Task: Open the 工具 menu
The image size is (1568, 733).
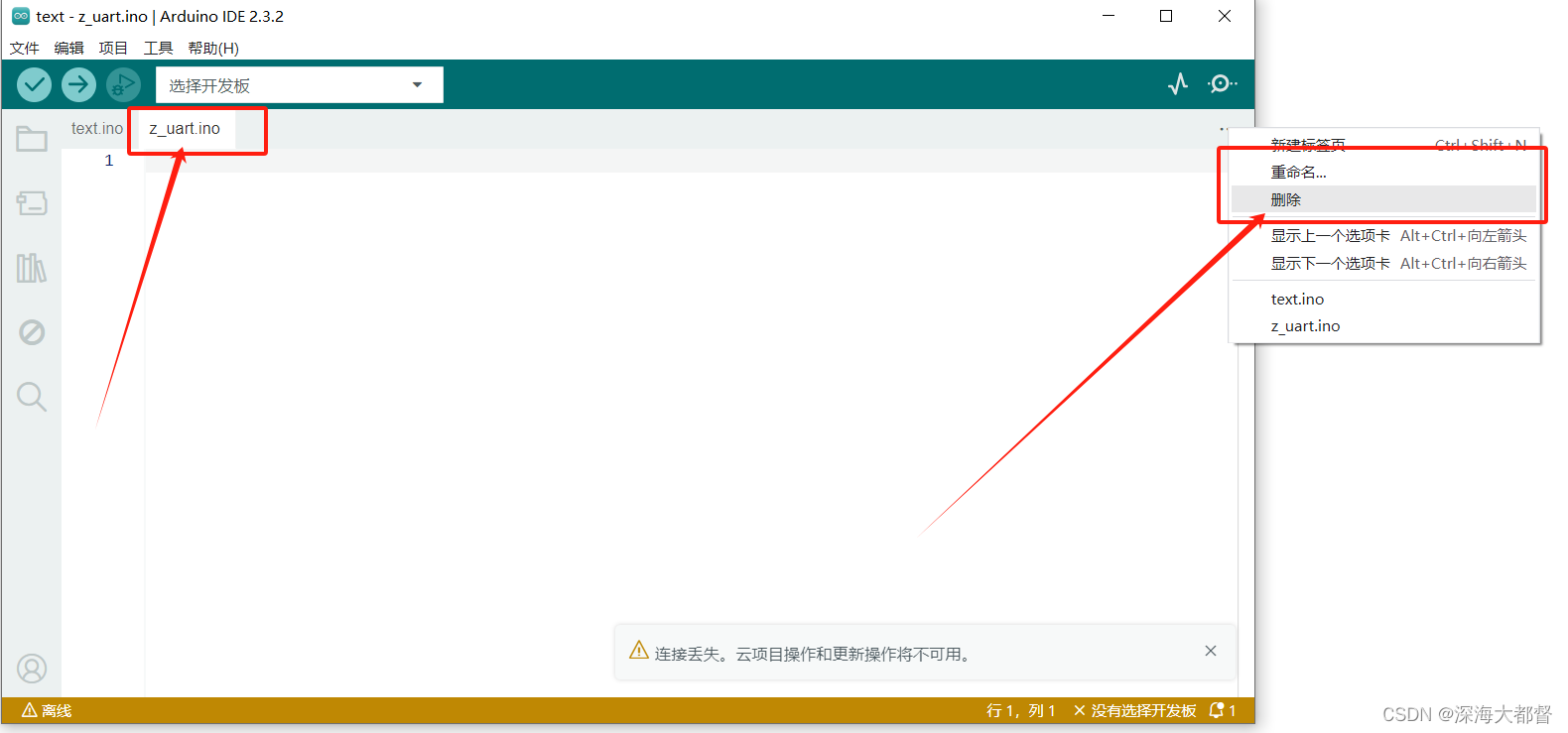Action: pos(158,48)
